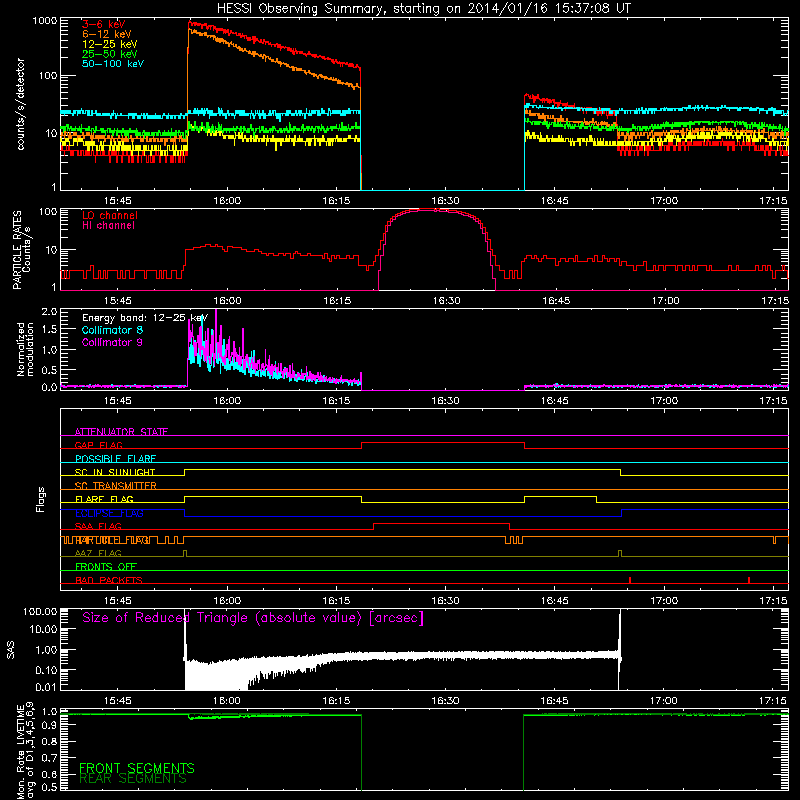Select the Collimator 9 legend label
The height and width of the screenshot is (800, 800).
[x=112, y=342]
